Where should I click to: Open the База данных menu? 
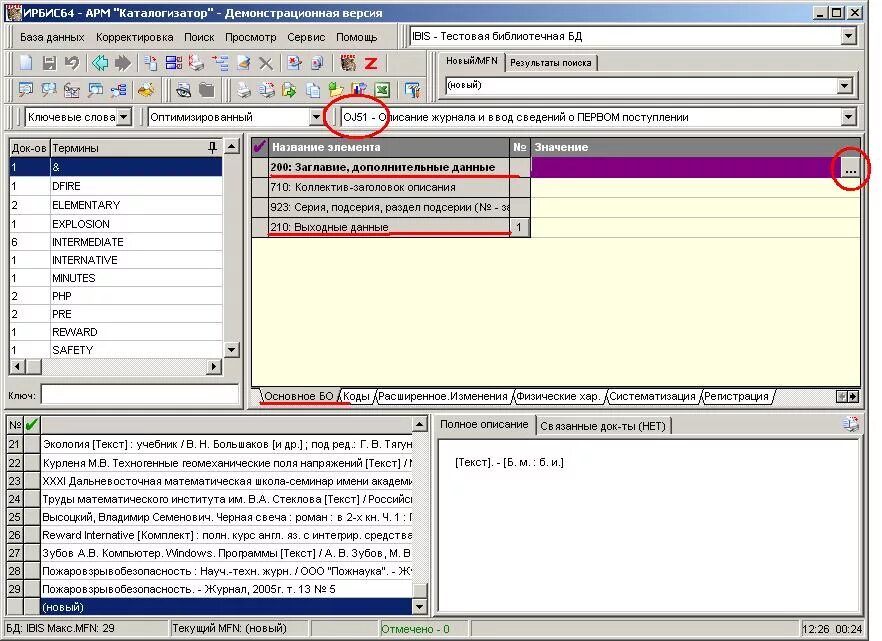pyautogui.click(x=52, y=37)
